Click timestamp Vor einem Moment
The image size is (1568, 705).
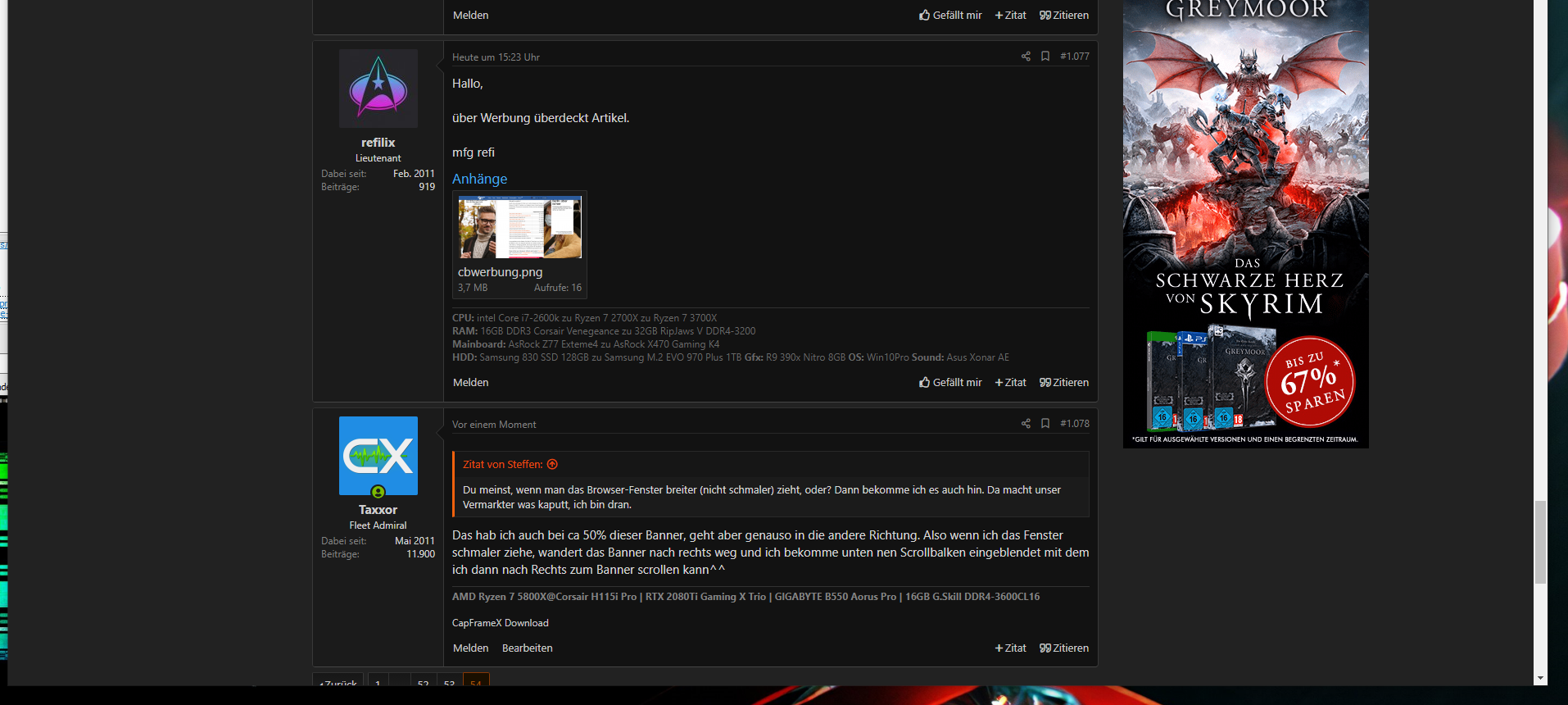point(494,425)
